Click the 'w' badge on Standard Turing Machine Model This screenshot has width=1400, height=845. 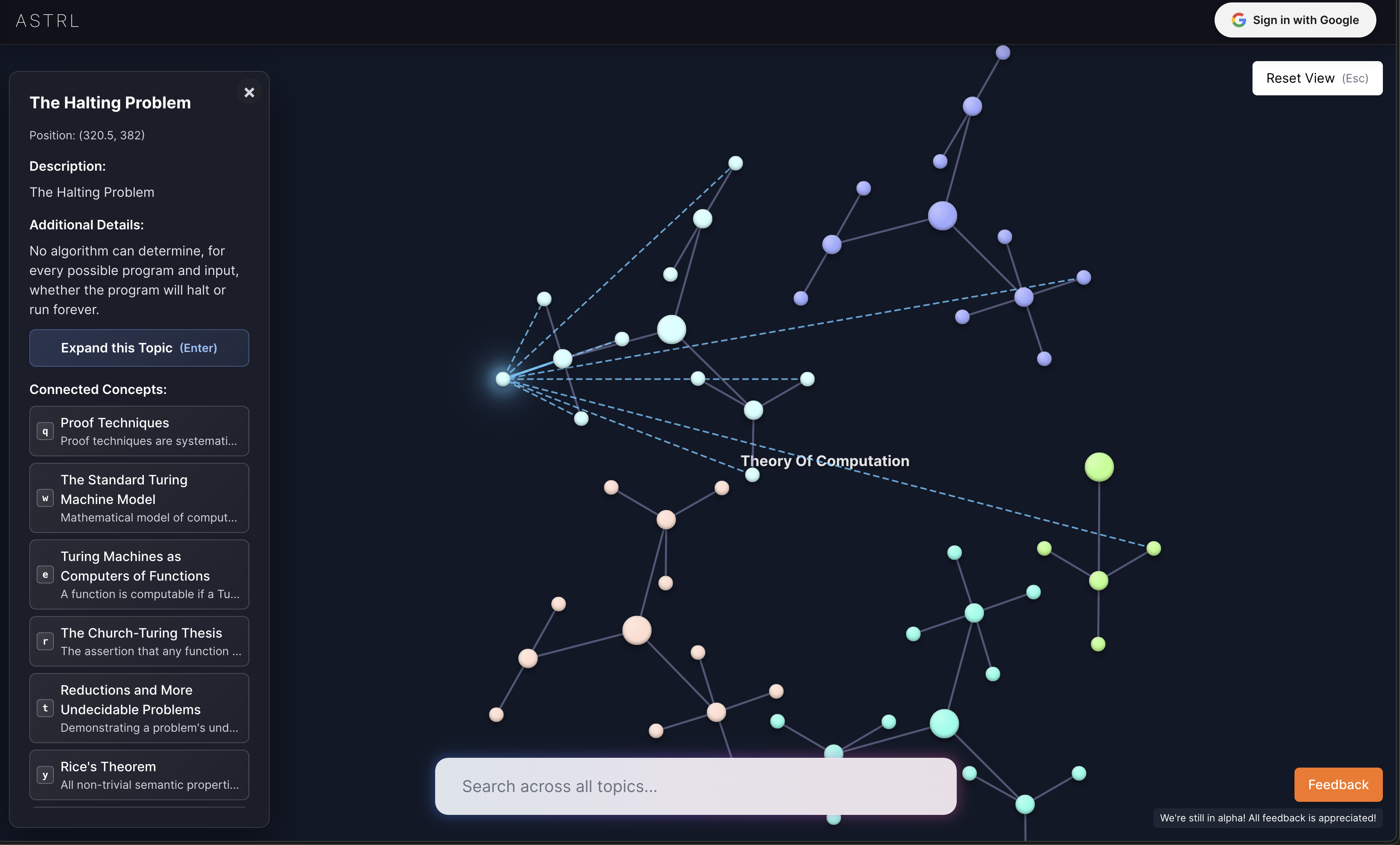(45, 498)
